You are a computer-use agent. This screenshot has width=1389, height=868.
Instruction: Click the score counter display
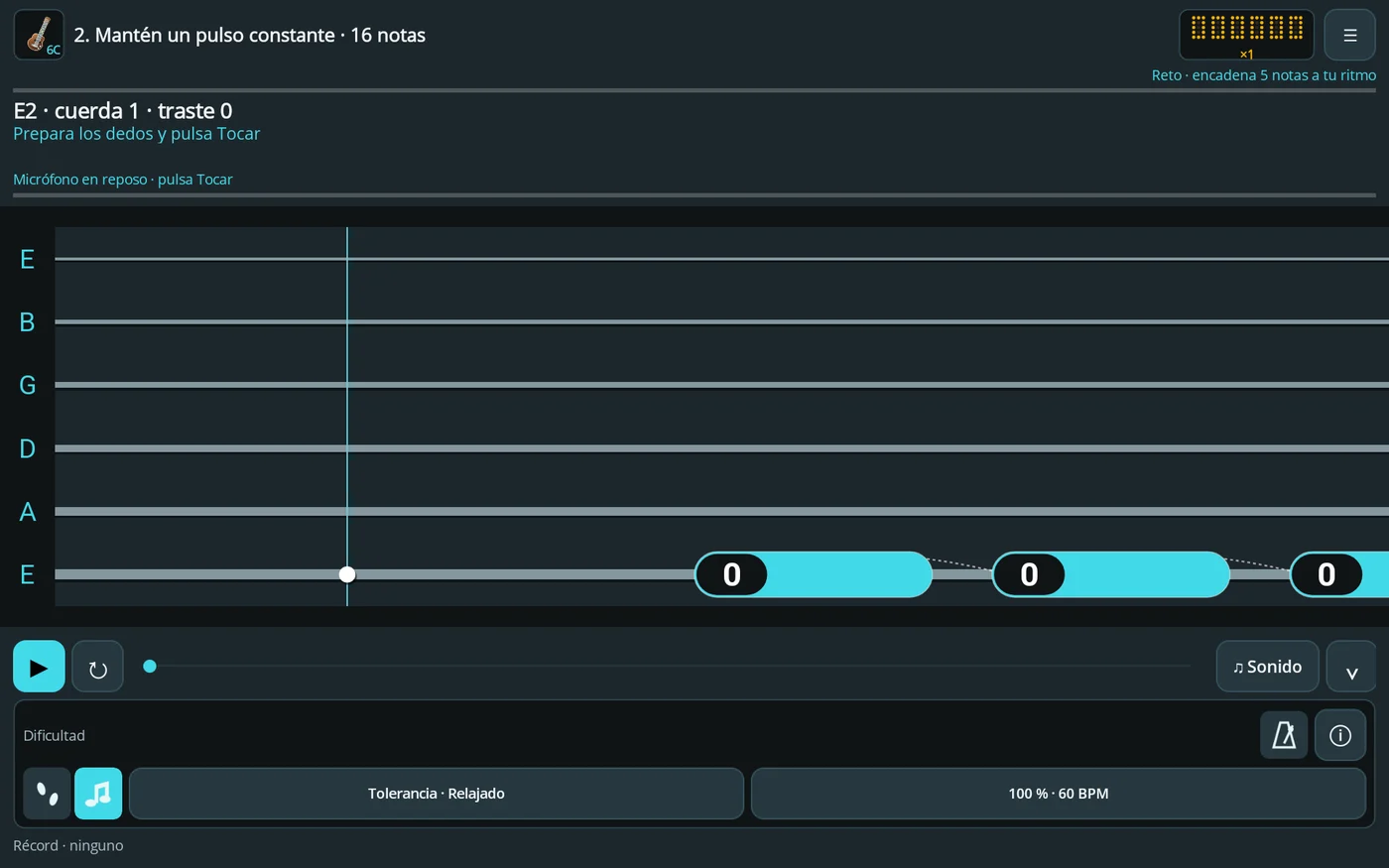(1246, 35)
